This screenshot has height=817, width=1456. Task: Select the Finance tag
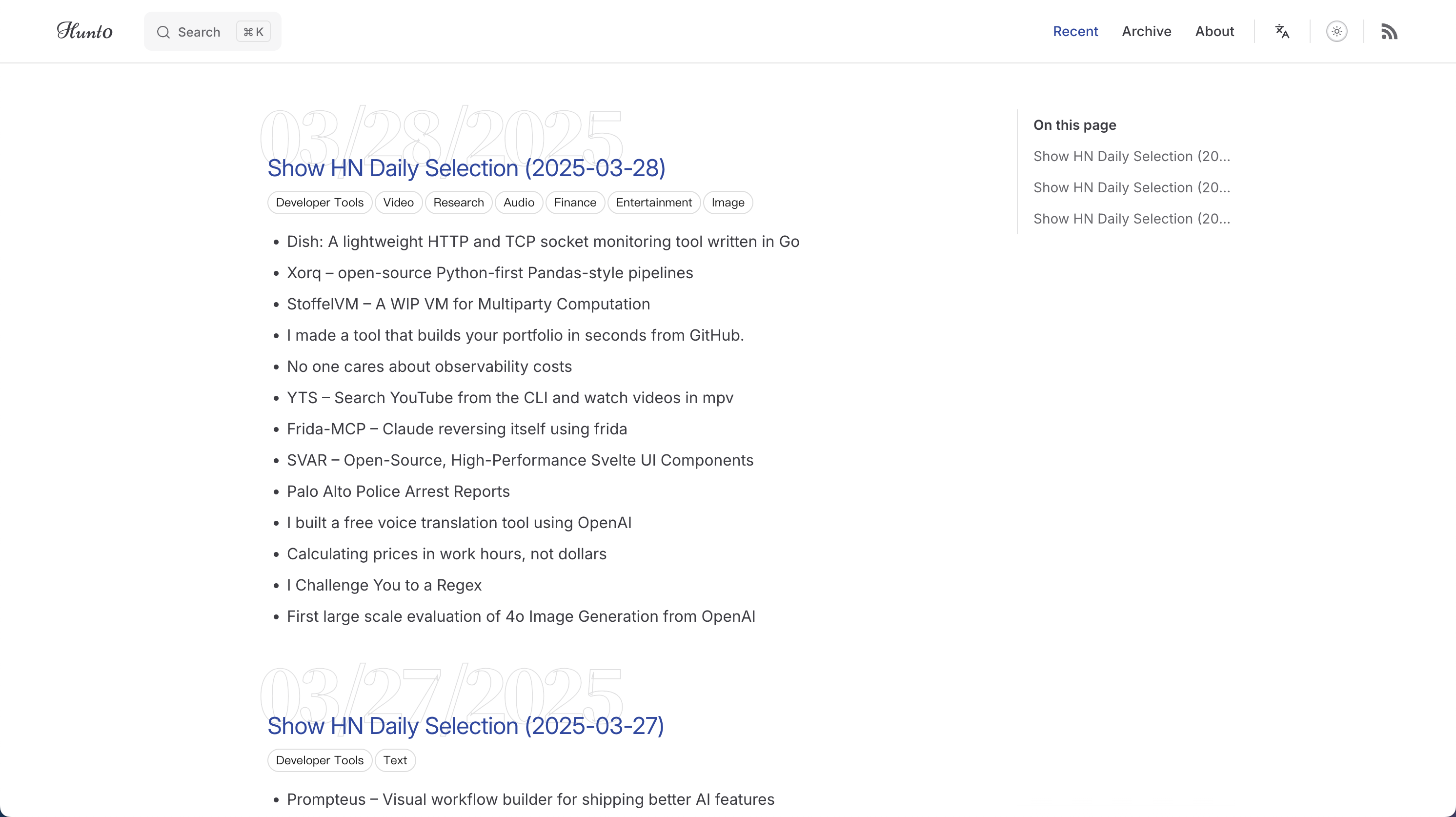point(575,203)
